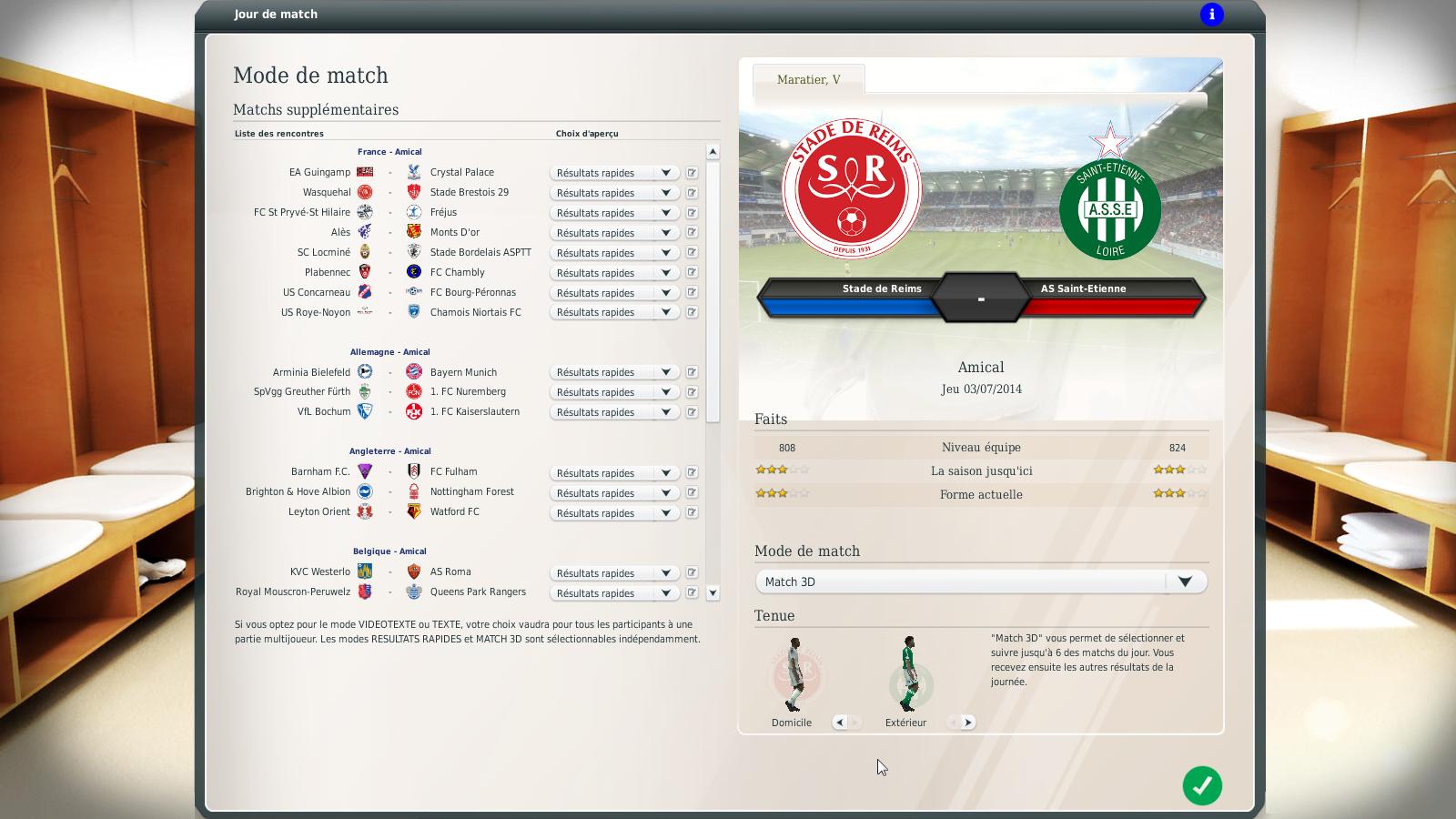Select the Extérieur kit player figure
The image size is (1456, 819).
click(908, 674)
